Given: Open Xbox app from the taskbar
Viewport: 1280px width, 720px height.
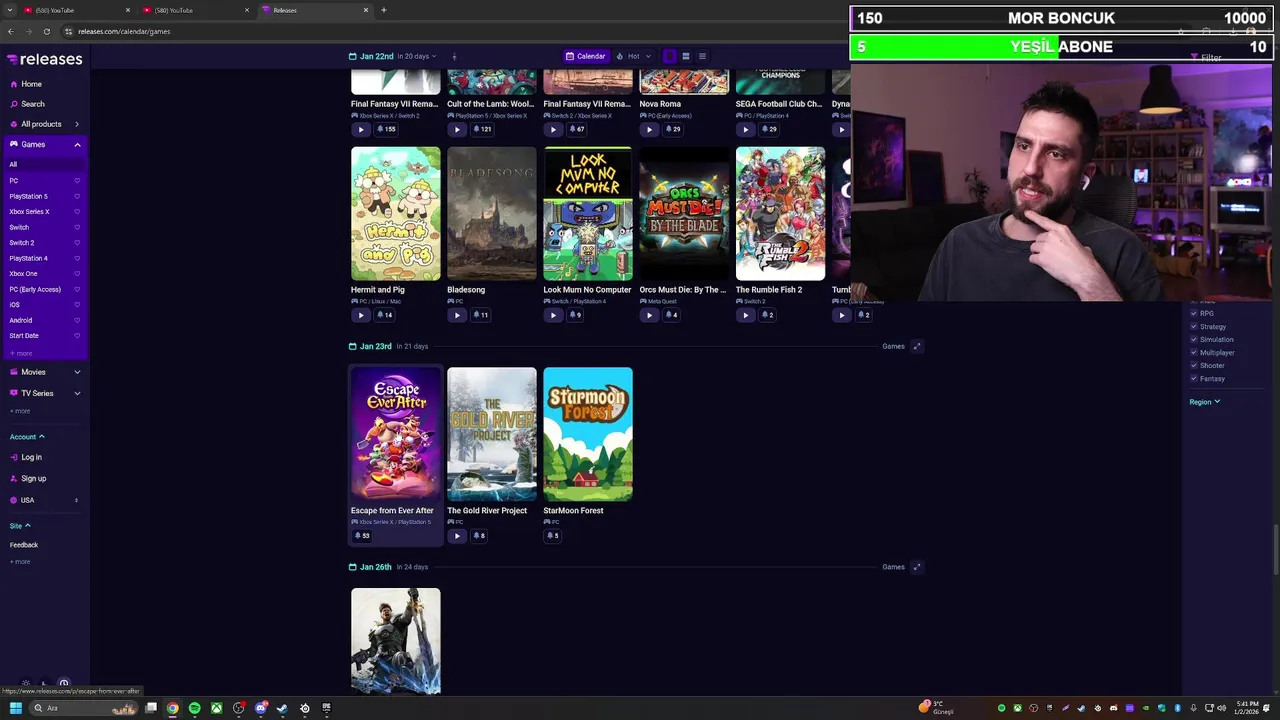Looking at the screenshot, I should (x=216, y=708).
